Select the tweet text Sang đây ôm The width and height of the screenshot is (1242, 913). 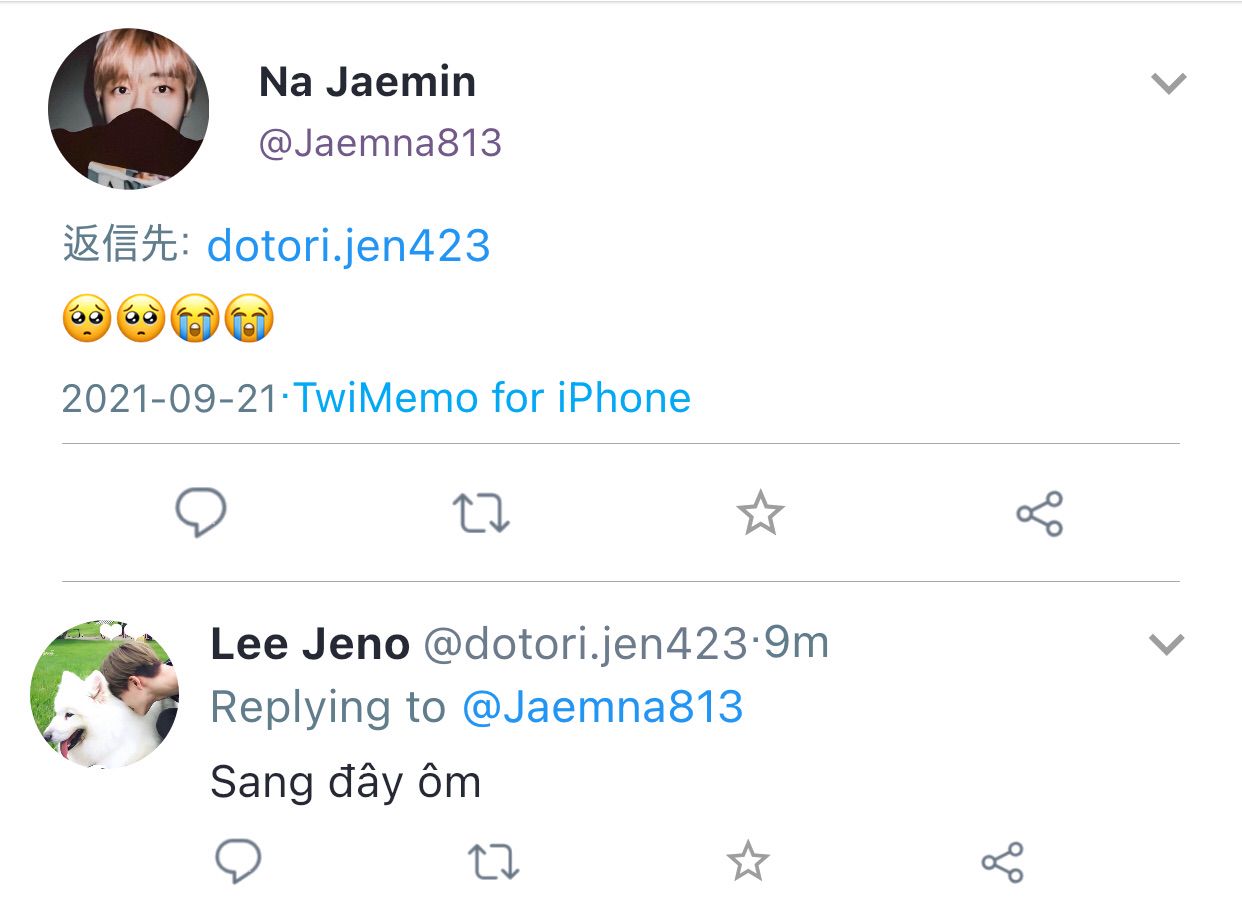tap(346, 781)
